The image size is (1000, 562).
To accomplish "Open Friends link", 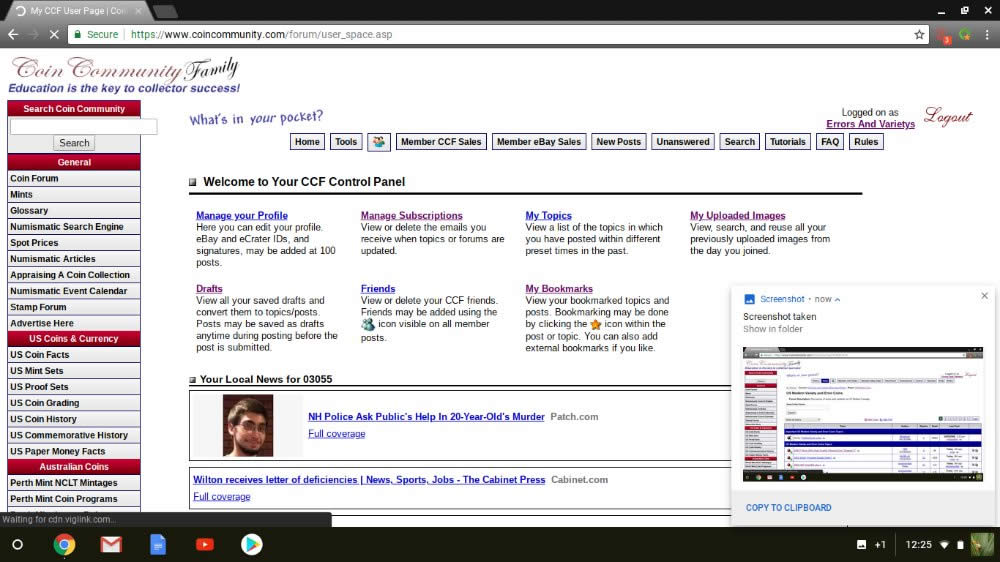I will pyautogui.click(x=378, y=289).
